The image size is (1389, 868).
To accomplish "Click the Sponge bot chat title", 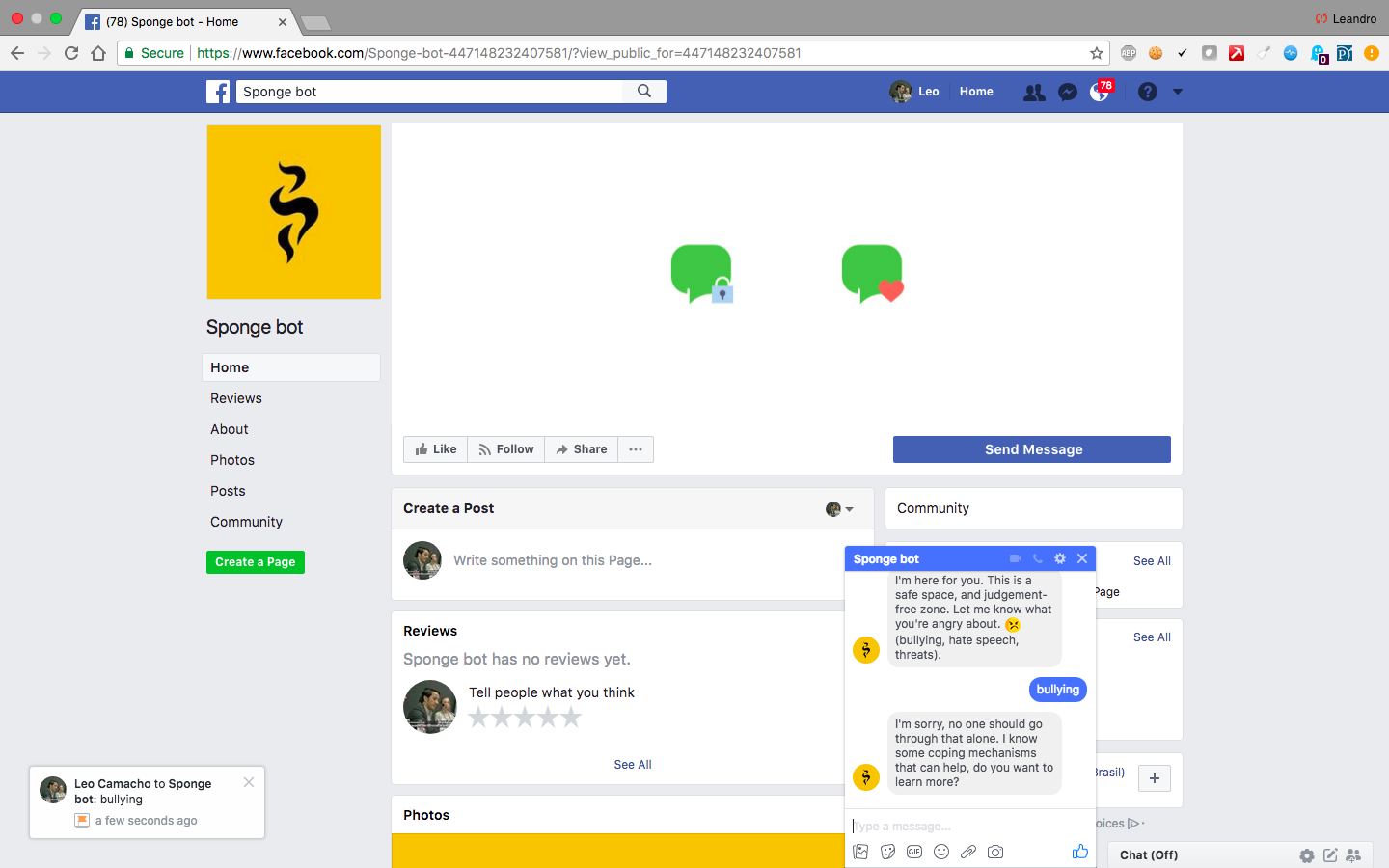I will [x=886, y=559].
